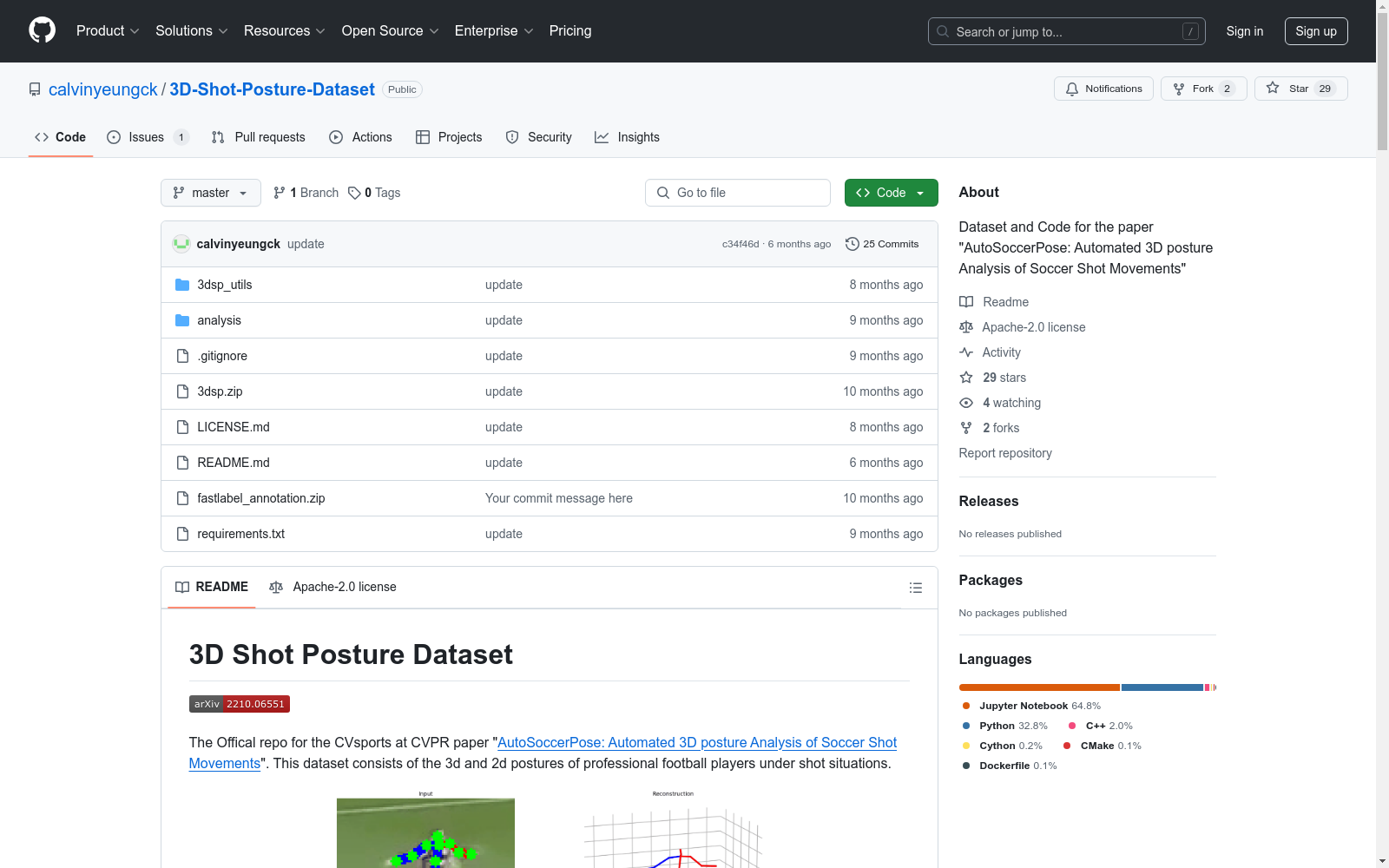The image size is (1389, 868).
Task: Click the Releases heading
Action: 989,501
